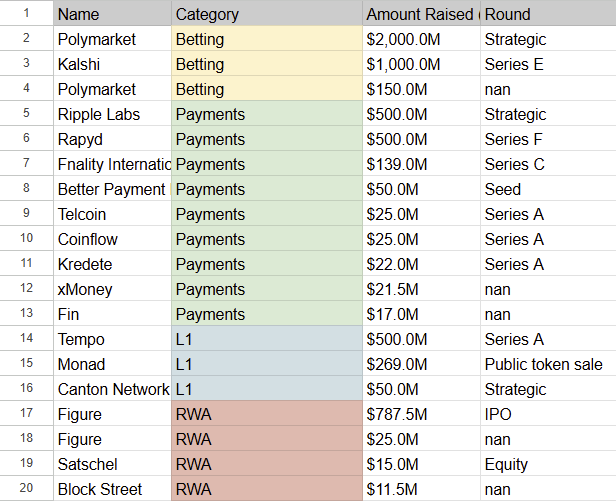Click row number 14 header
This screenshot has height=501, width=616.
[26, 339]
